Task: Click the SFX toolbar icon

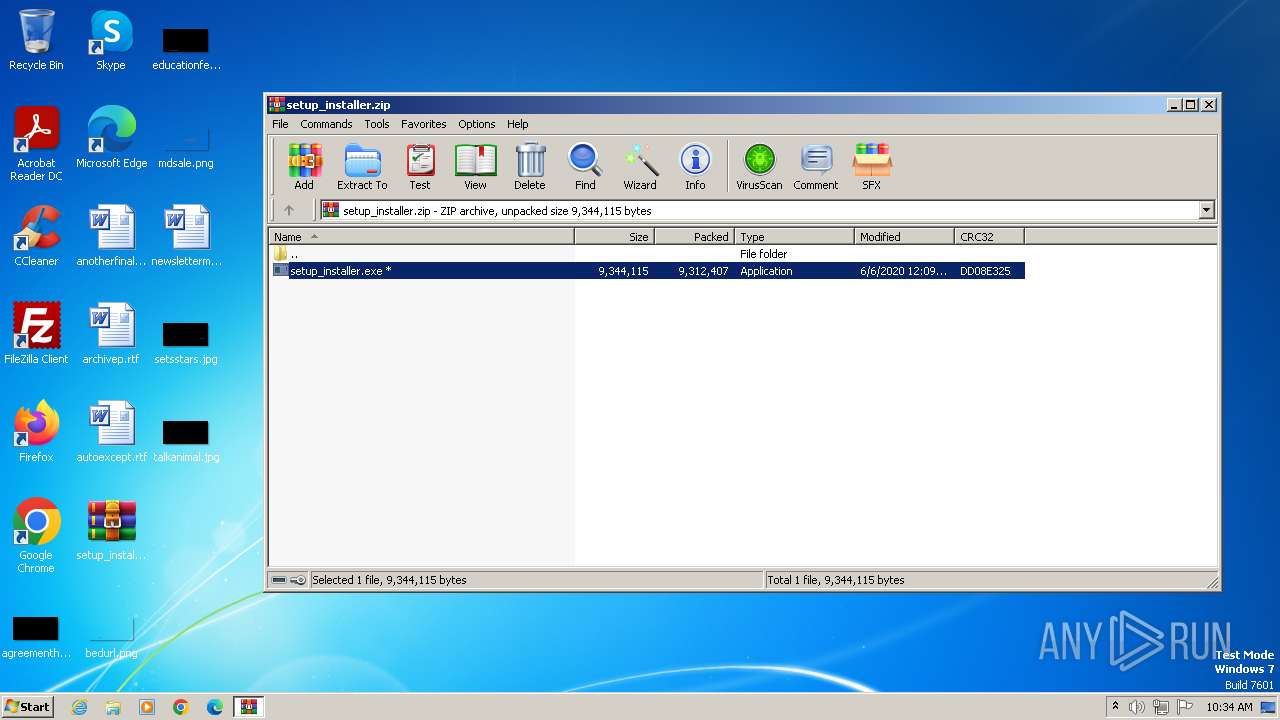Action: [x=872, y=167]
